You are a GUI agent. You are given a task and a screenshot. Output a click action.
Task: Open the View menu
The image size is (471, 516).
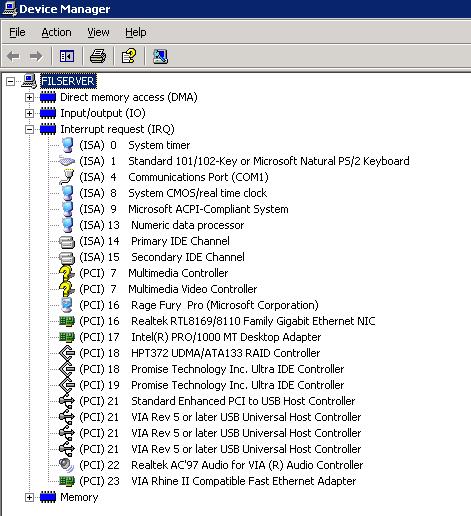tap(98, 32)
